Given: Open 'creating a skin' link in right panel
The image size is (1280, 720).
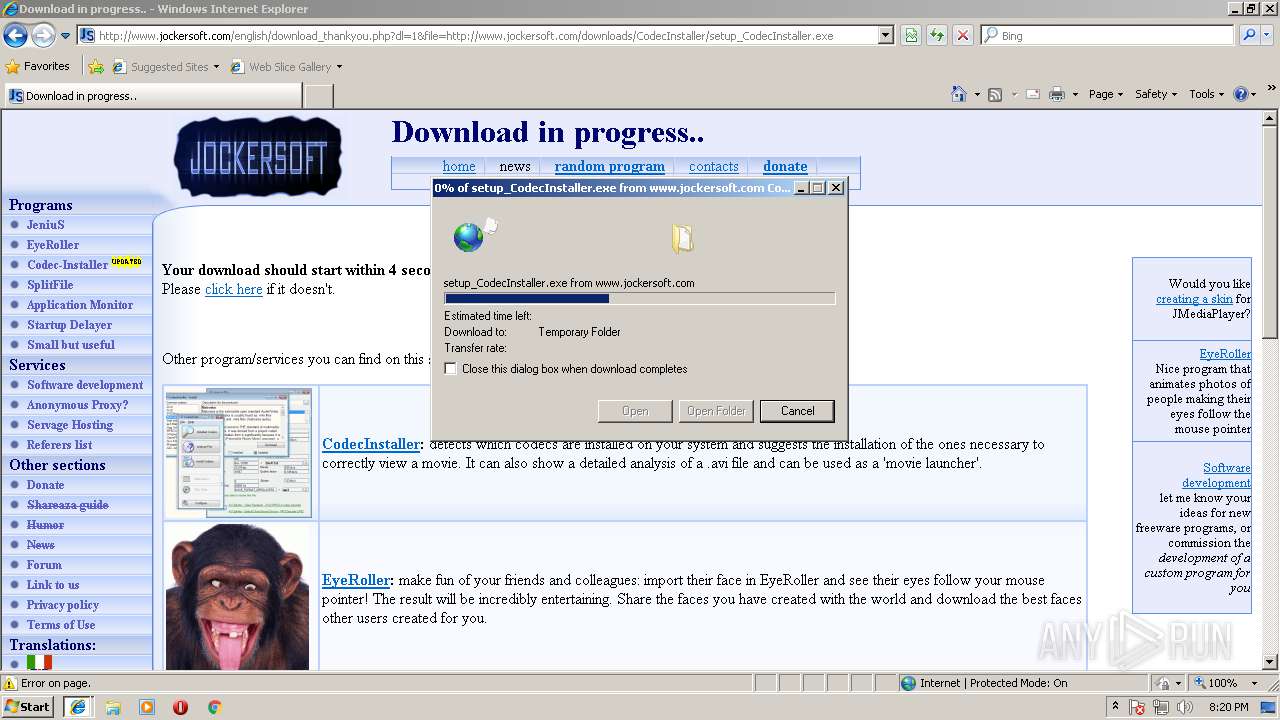Looking at the screenshot, I should click(1194, 299).
